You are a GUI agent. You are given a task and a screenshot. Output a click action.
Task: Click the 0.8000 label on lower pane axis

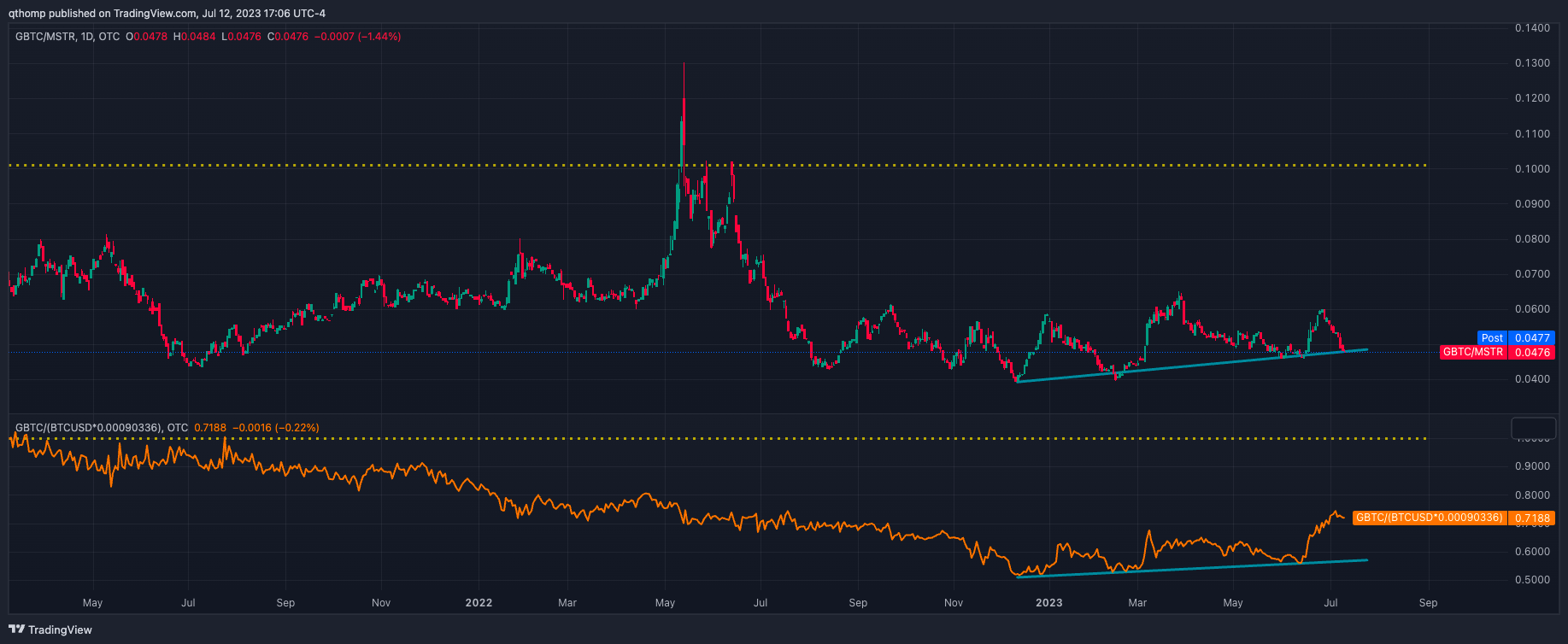point(1532,495)
